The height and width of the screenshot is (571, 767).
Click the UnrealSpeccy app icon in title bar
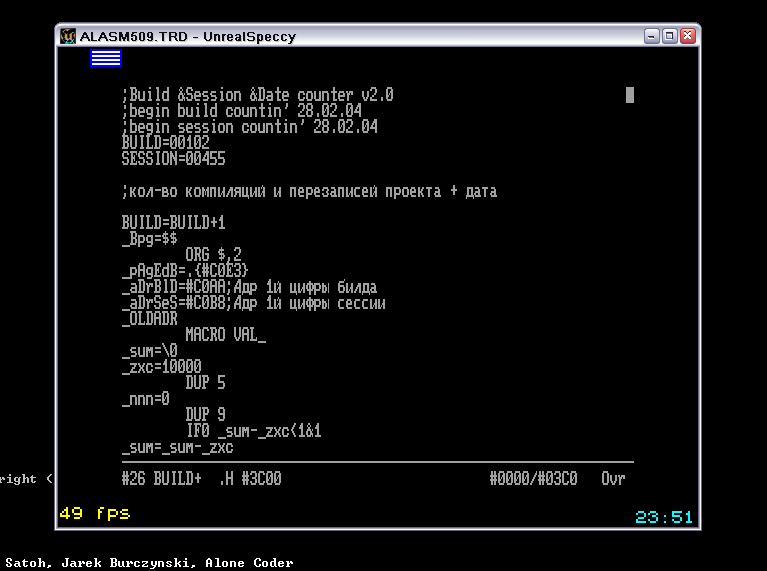68,36
